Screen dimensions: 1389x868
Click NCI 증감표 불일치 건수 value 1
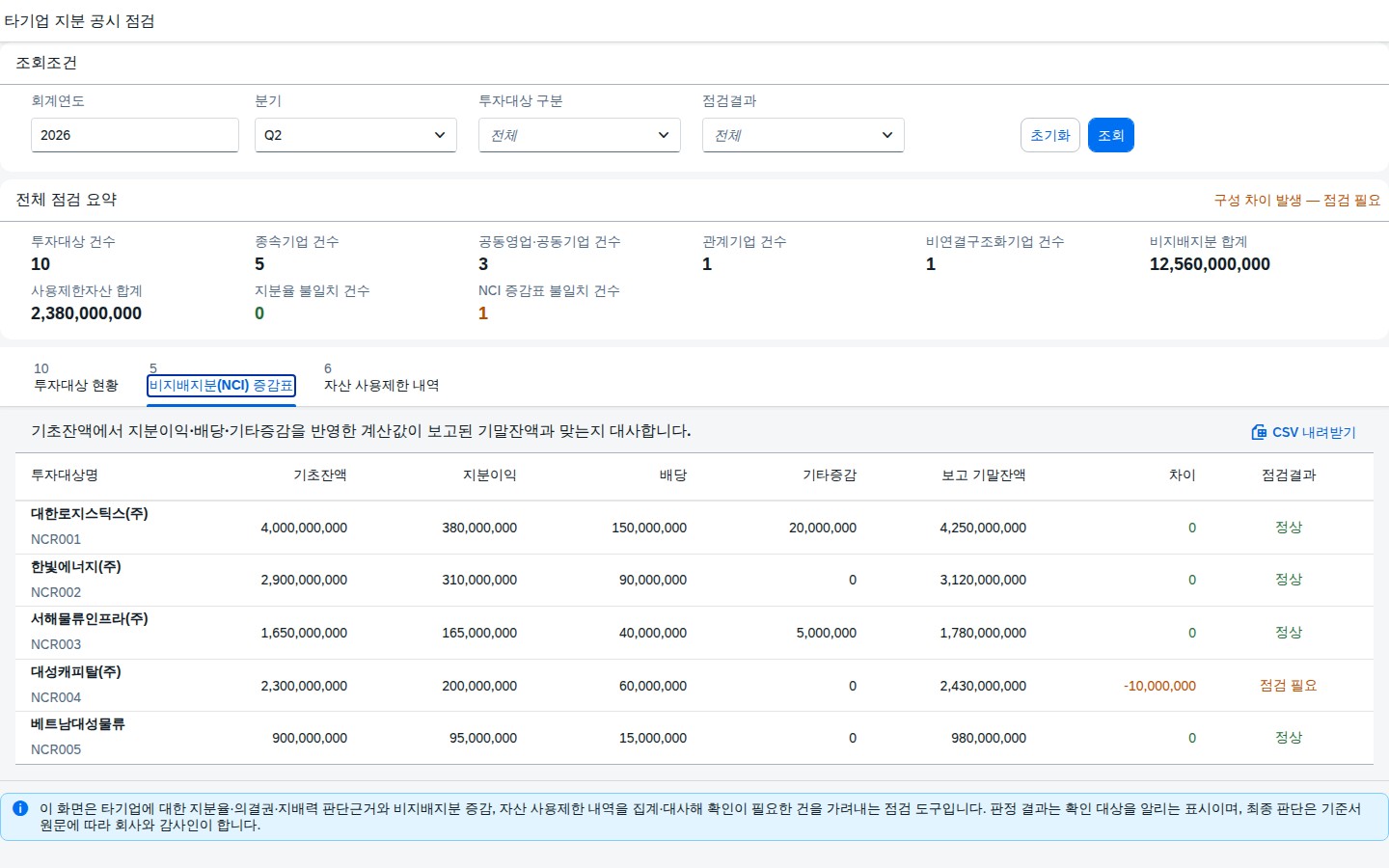tap(483, 313)
